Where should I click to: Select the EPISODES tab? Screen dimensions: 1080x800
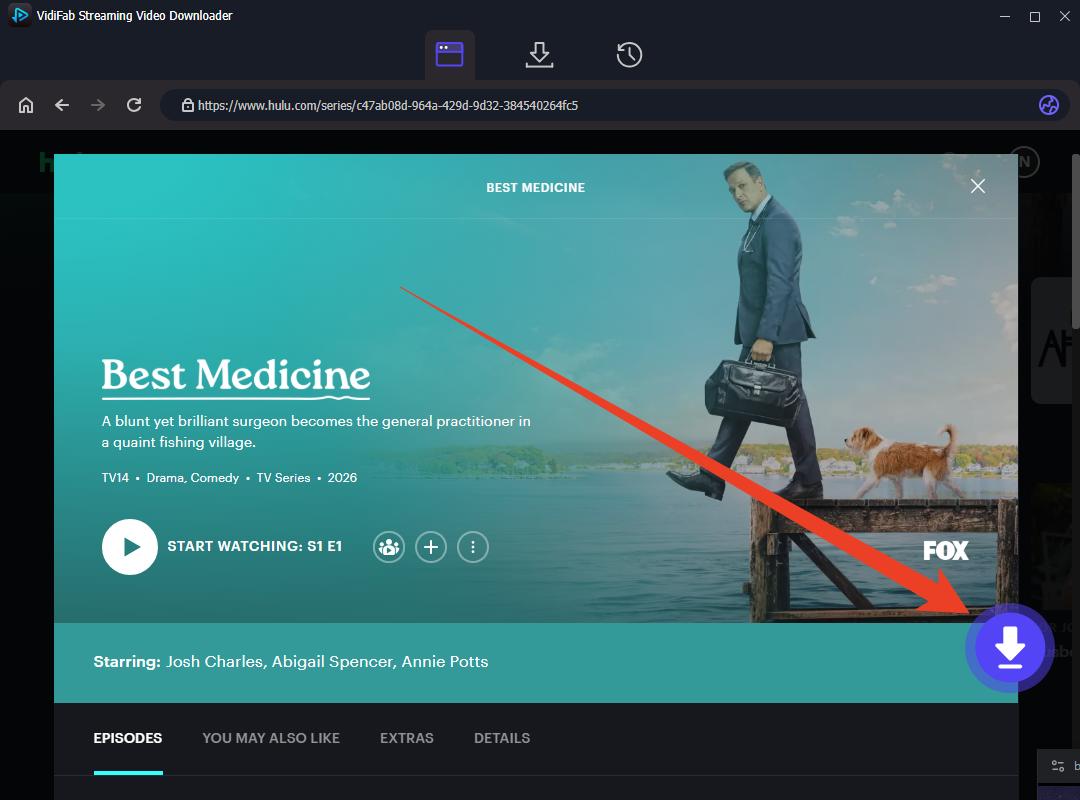(128, 738)
